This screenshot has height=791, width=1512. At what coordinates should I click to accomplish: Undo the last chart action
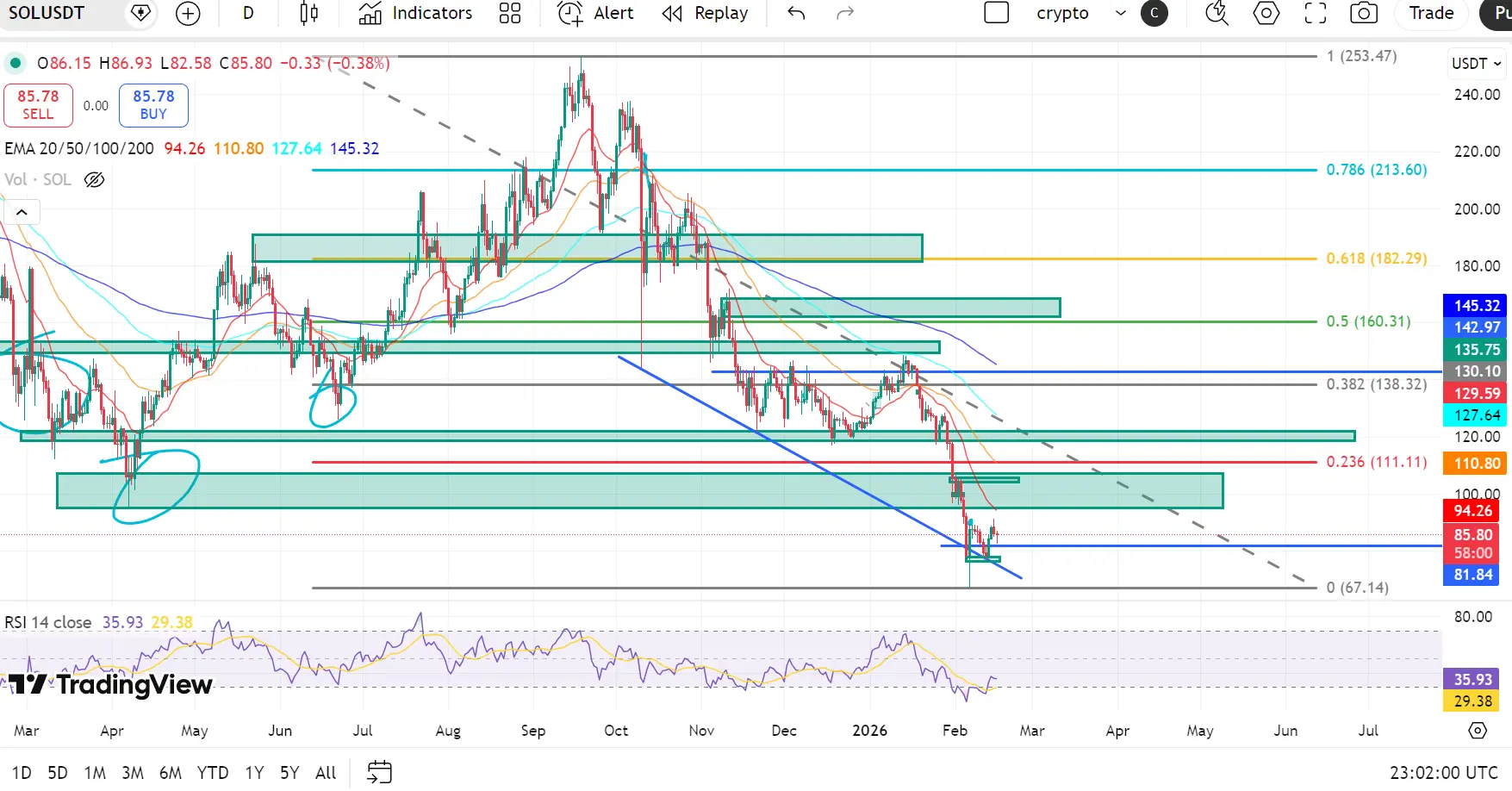pyautogui.click(x=796, y=13)
